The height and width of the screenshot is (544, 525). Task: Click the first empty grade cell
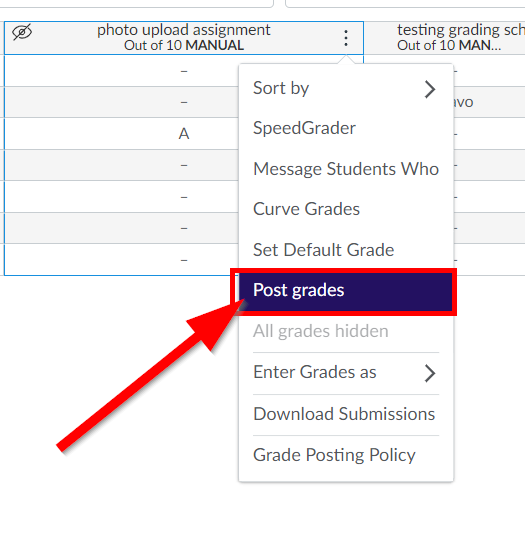(121, 71)
